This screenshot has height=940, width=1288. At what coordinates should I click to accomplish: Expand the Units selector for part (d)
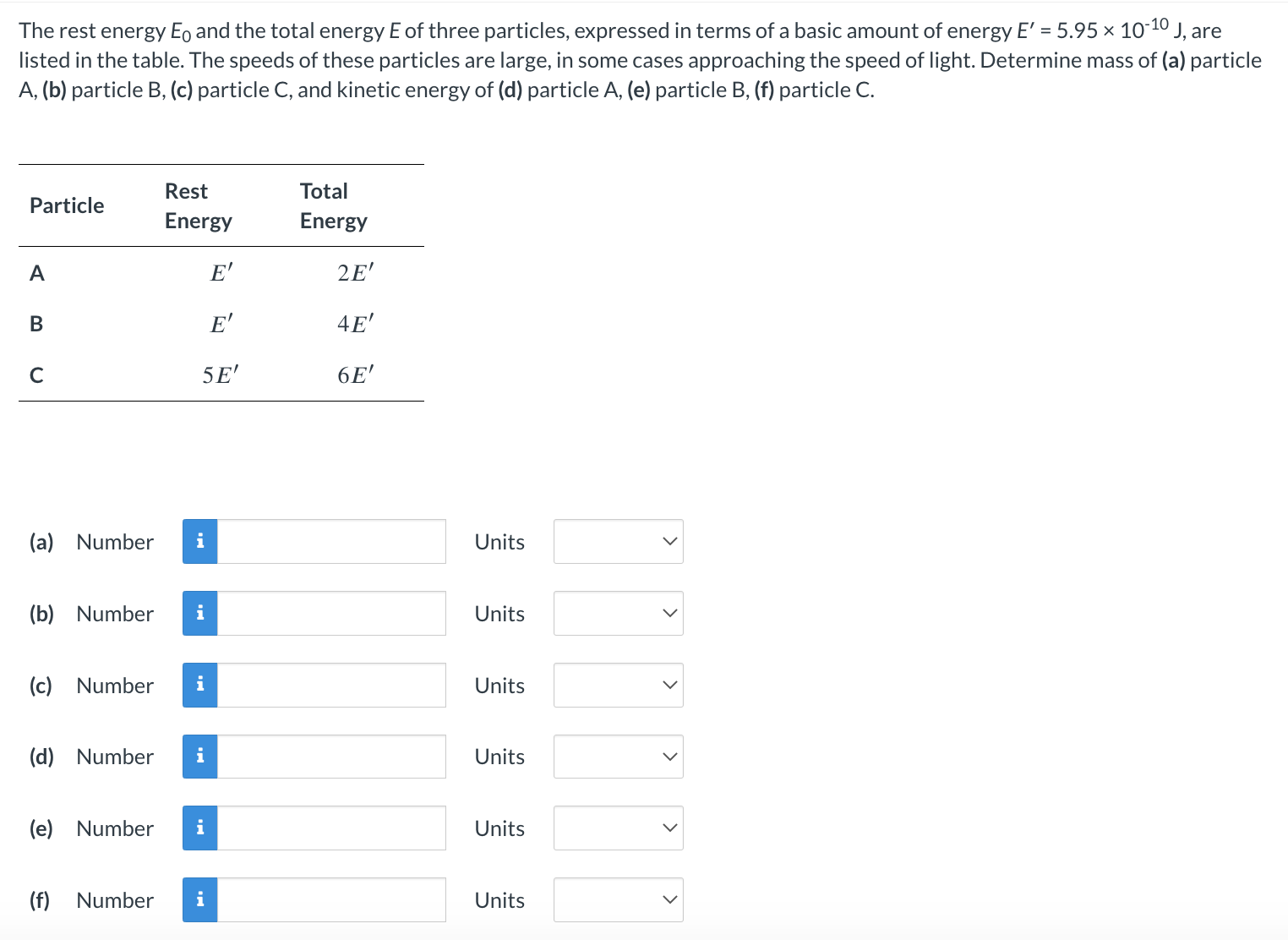(618, 757)
